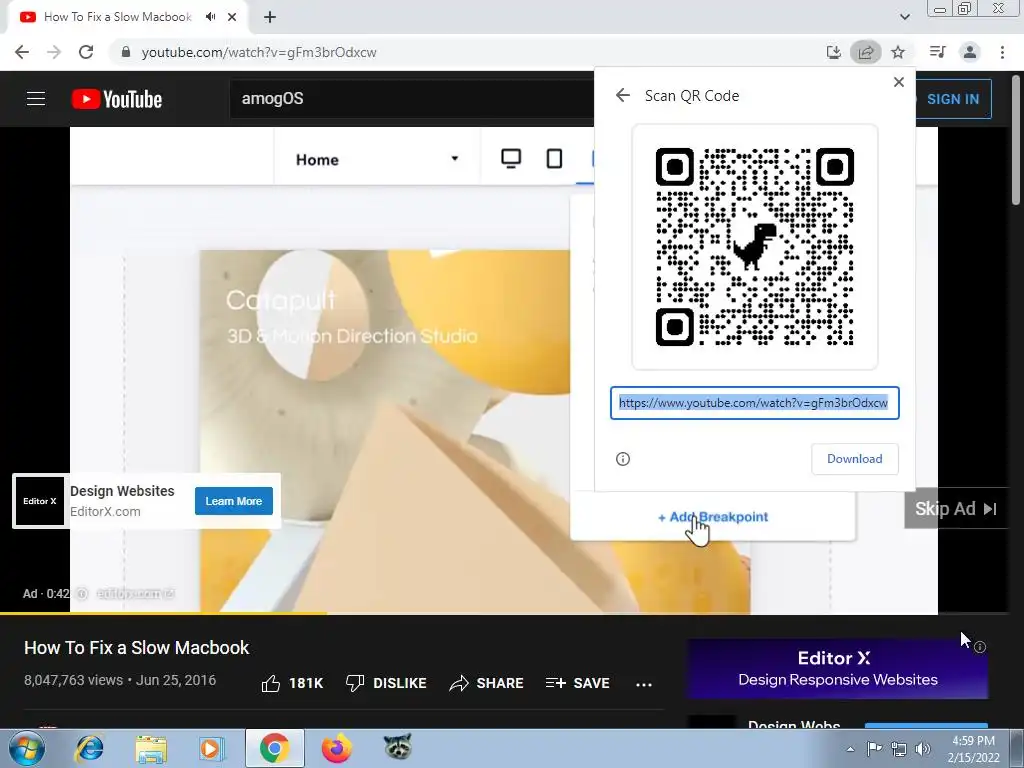Open Action Center flag icon
The width and height of the screenshot is (1024, 768).
tap(873, 748)
